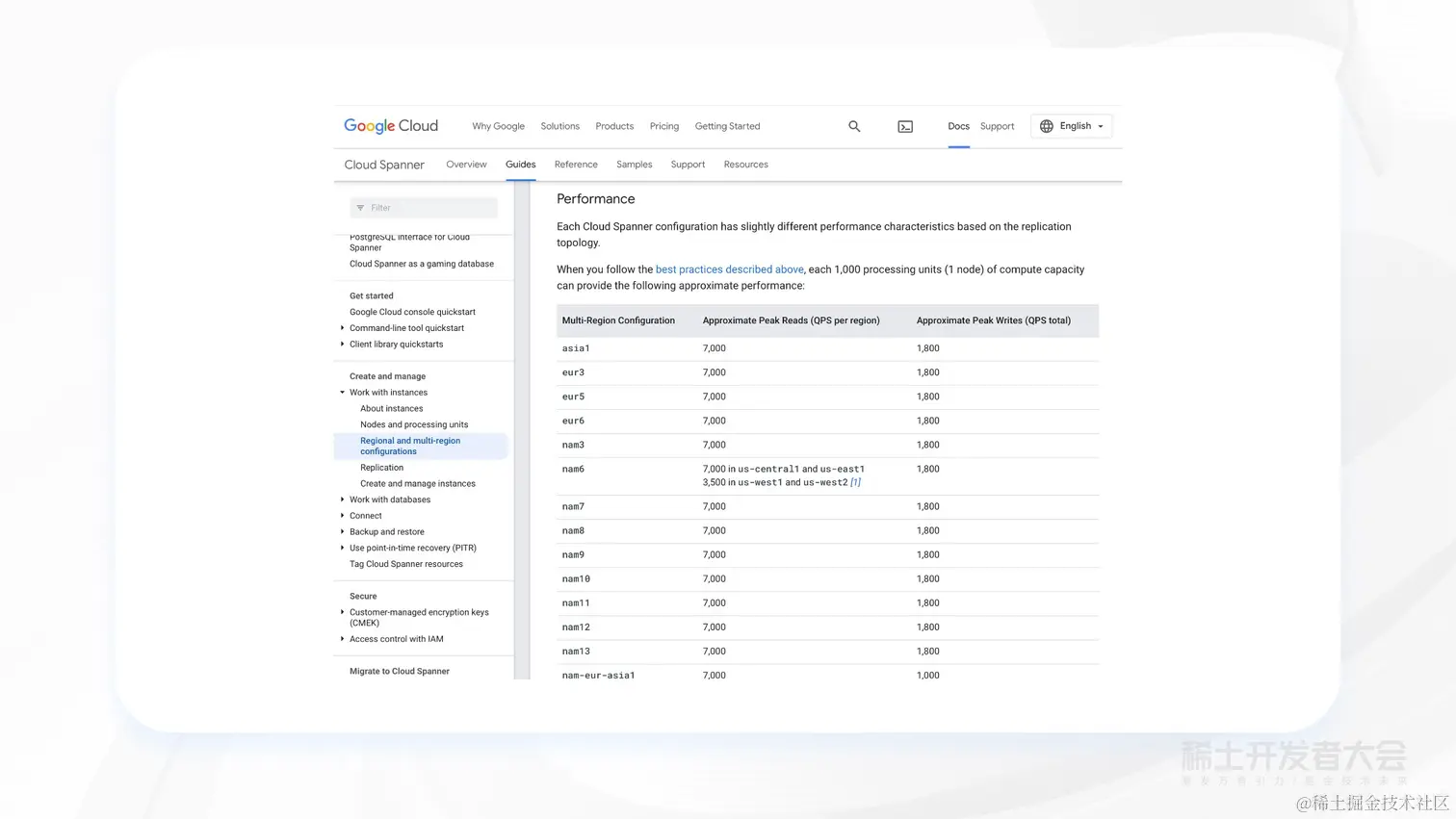Open Replication sidebar page
This screenshot has height=819, width=1456.
click(381, 468)
